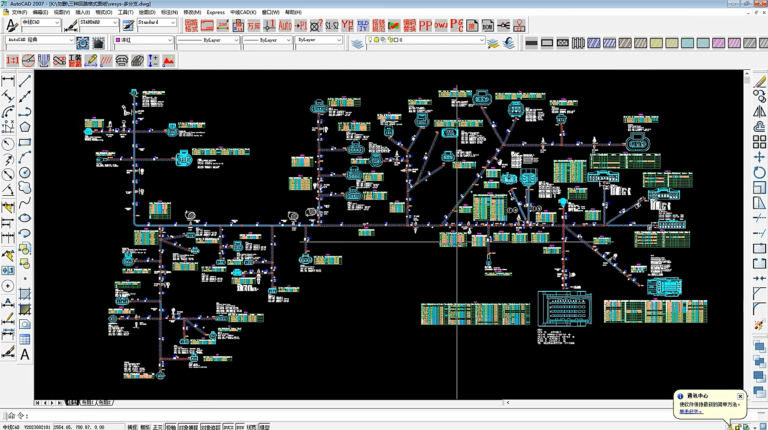Viewport: 768px width, 430px height.
Task: Click the S1-S2 toolbar icon
Action: point(332,25)
